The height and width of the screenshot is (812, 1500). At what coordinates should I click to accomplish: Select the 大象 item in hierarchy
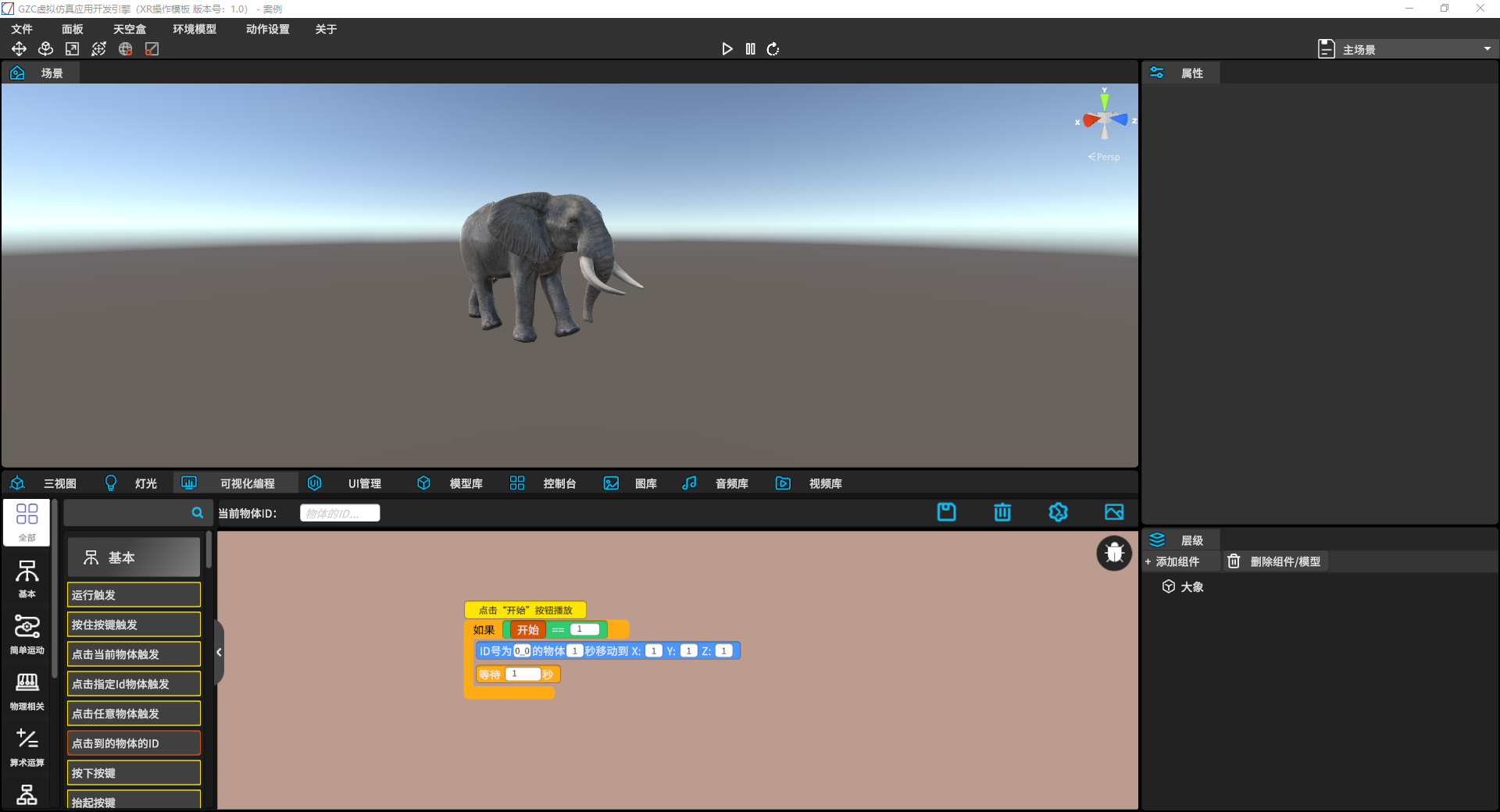[x=1191, y=587]
